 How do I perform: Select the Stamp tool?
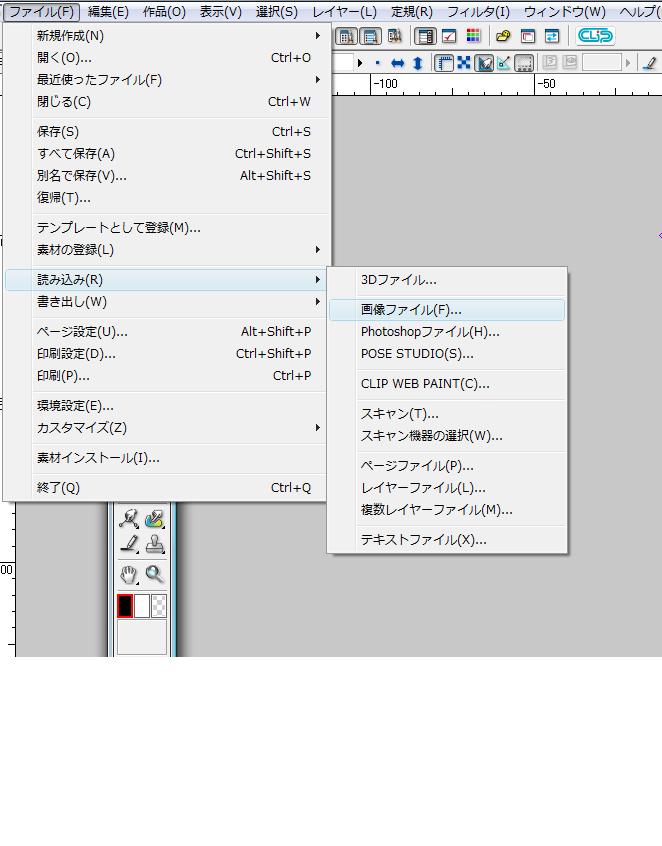(x=154, y=543)
